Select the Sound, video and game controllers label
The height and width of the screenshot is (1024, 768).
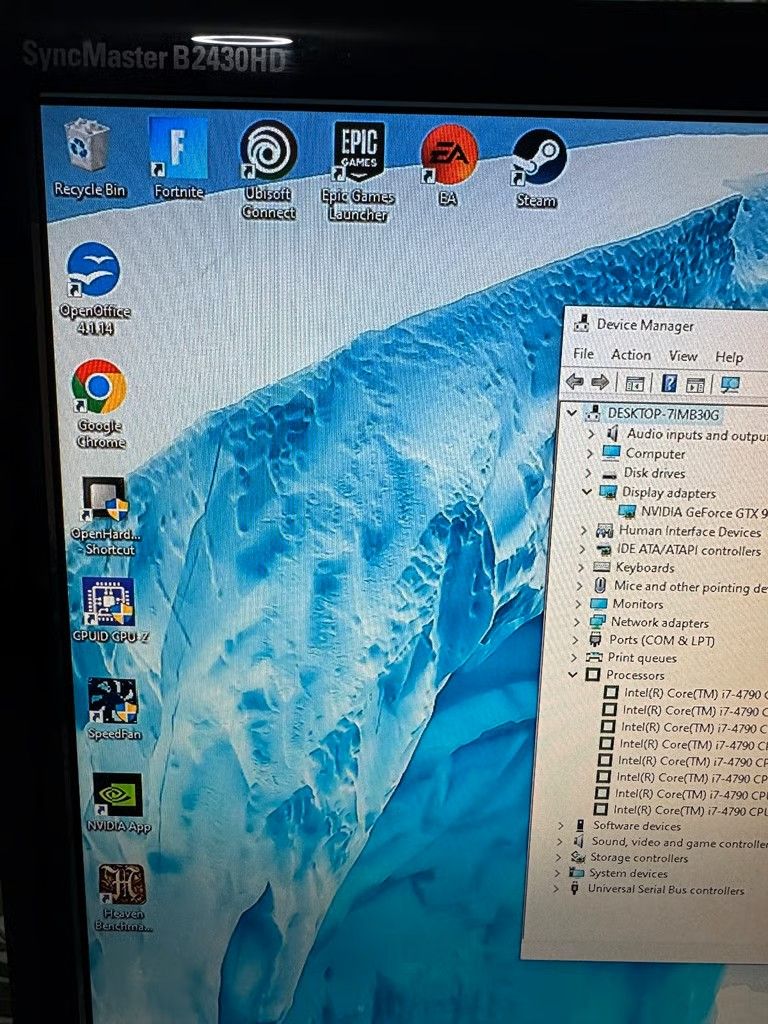coord(679,842)
